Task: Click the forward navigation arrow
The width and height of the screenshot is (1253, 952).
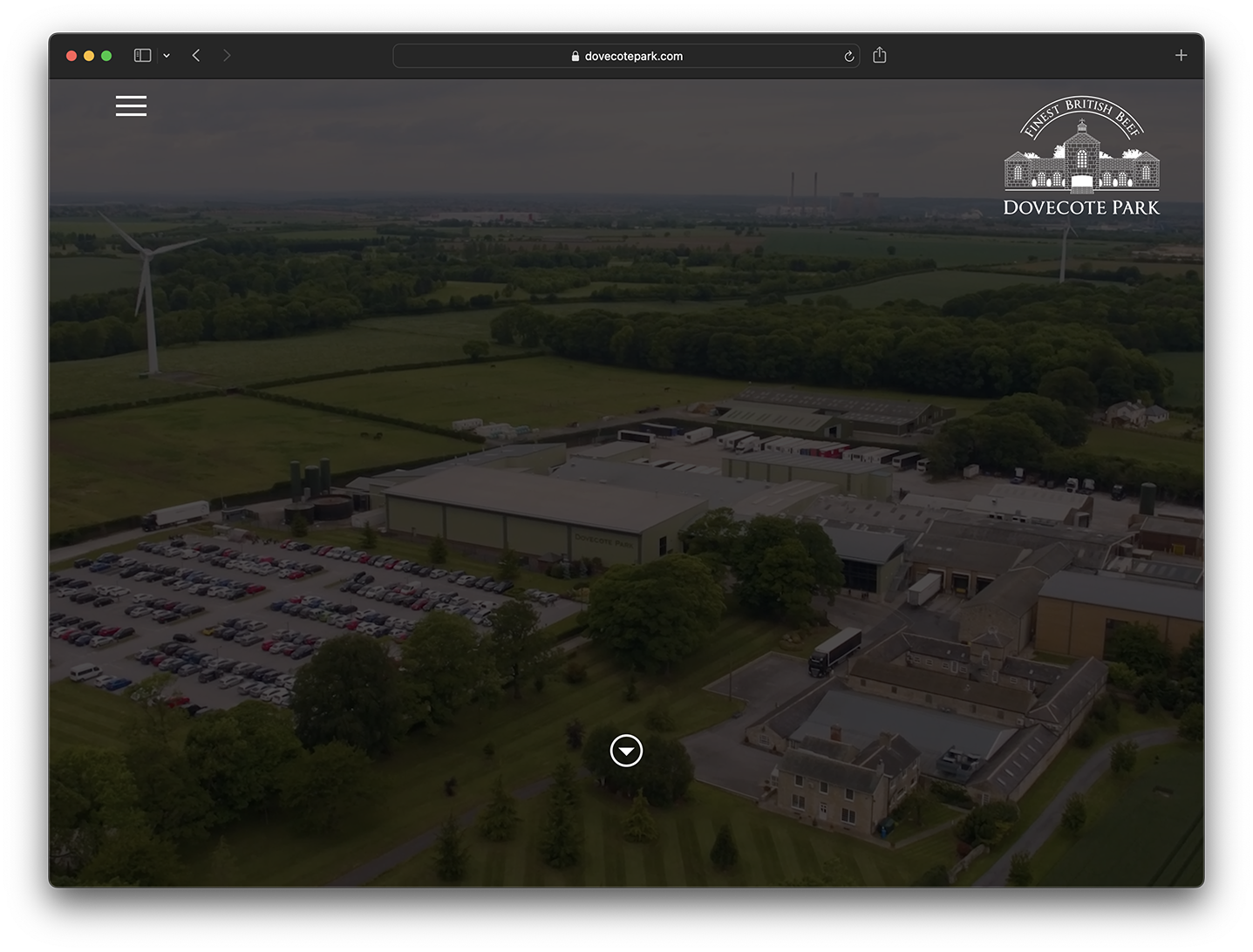Action: [x=227, y=55]
